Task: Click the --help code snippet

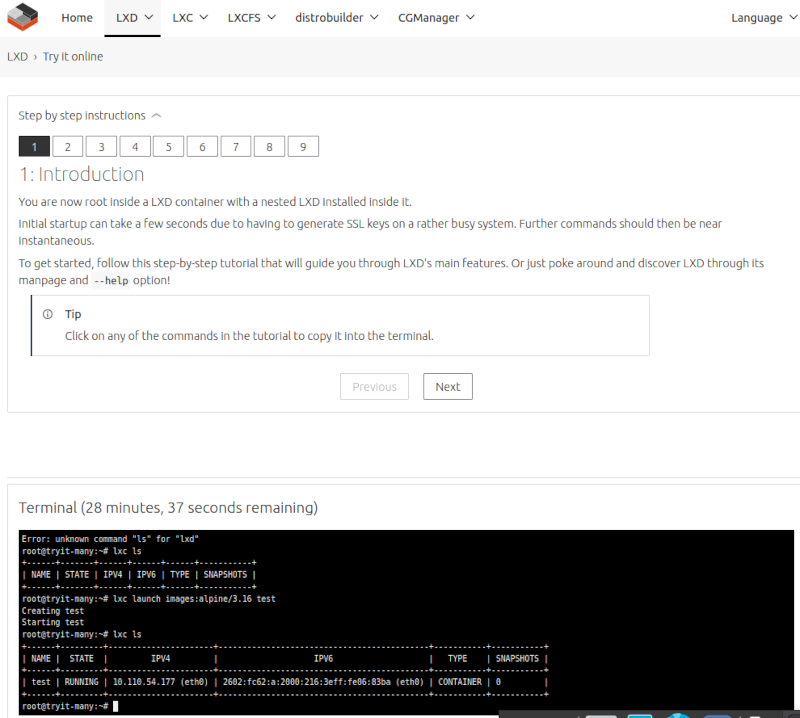Action: click(111, 281)
